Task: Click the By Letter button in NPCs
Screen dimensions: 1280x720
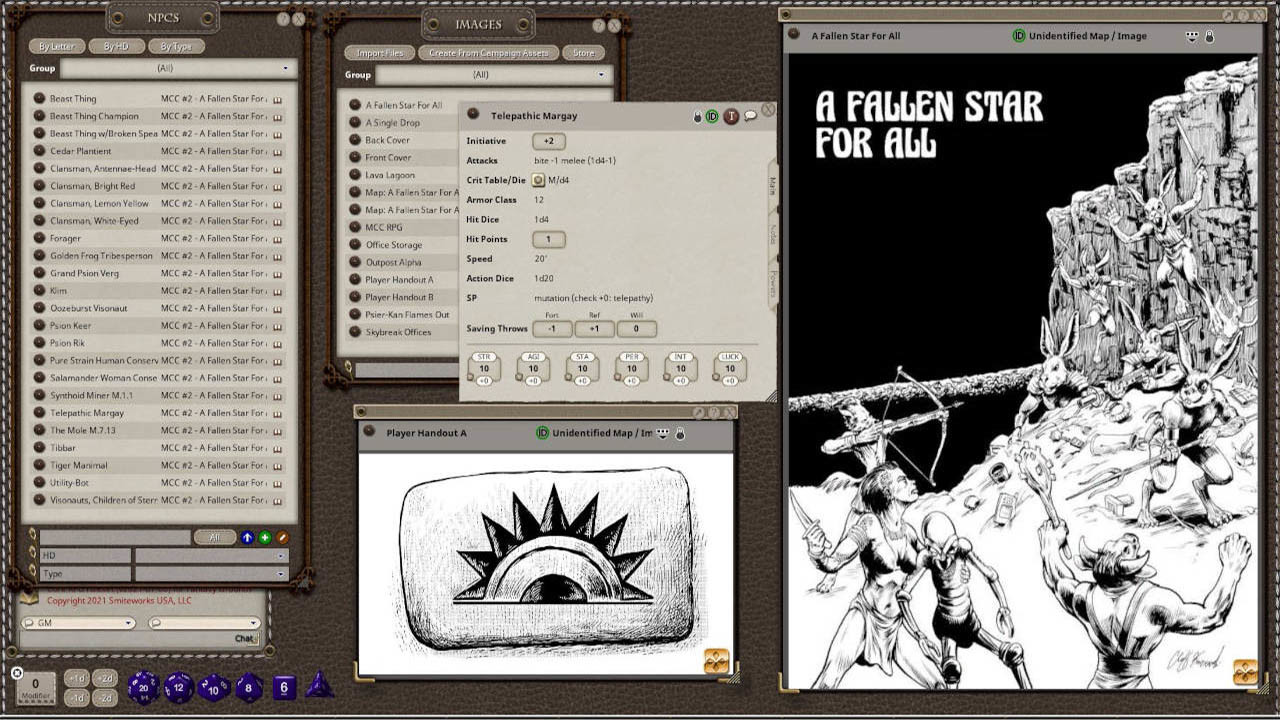Action: [x=58, y=47]
